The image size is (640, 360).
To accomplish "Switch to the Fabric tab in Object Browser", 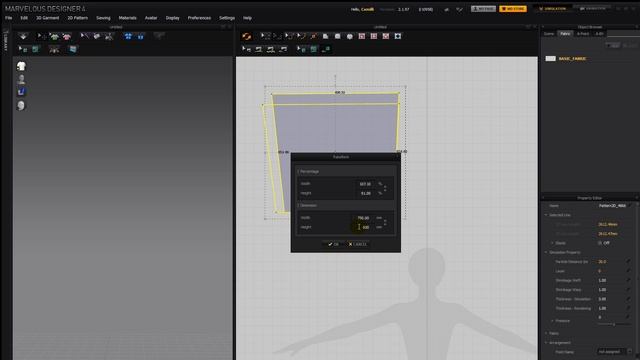I will (x=565, y=34).
